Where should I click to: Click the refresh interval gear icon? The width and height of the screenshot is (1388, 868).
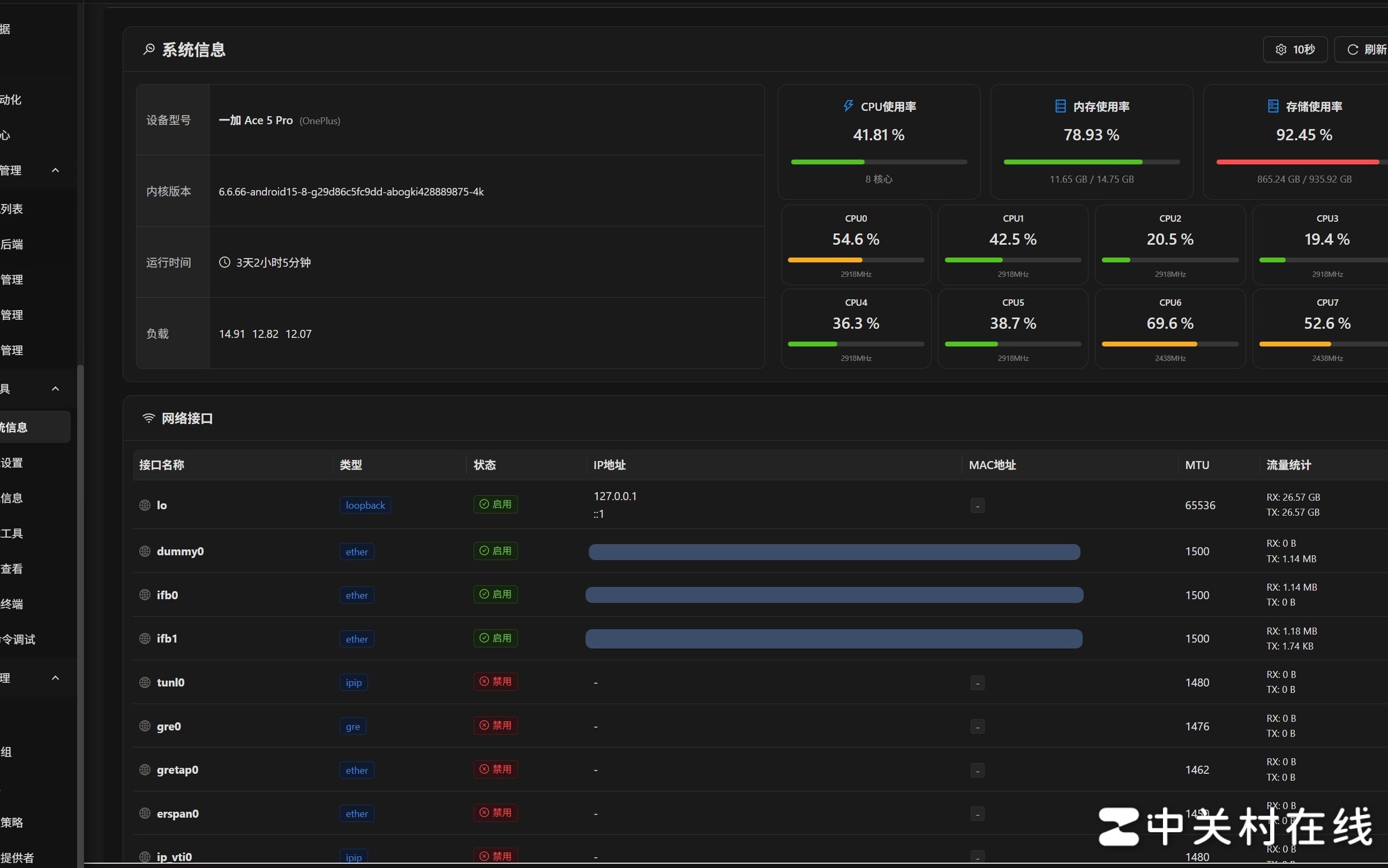coord(1281,50)
